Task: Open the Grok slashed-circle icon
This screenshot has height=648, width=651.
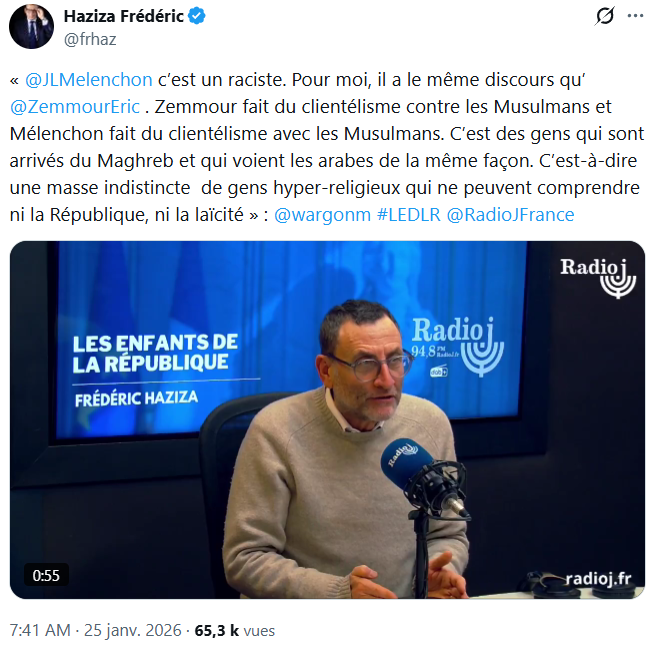Action: coord(604,16)
